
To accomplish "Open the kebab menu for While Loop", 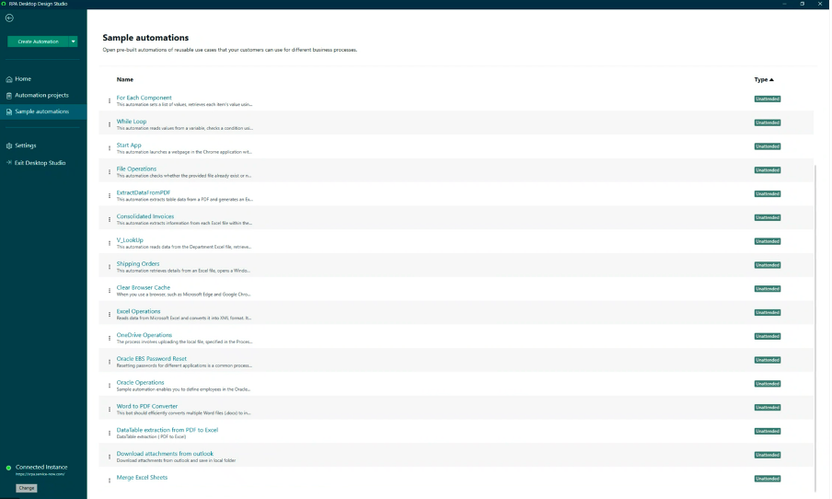I will [x=110, y=124].
